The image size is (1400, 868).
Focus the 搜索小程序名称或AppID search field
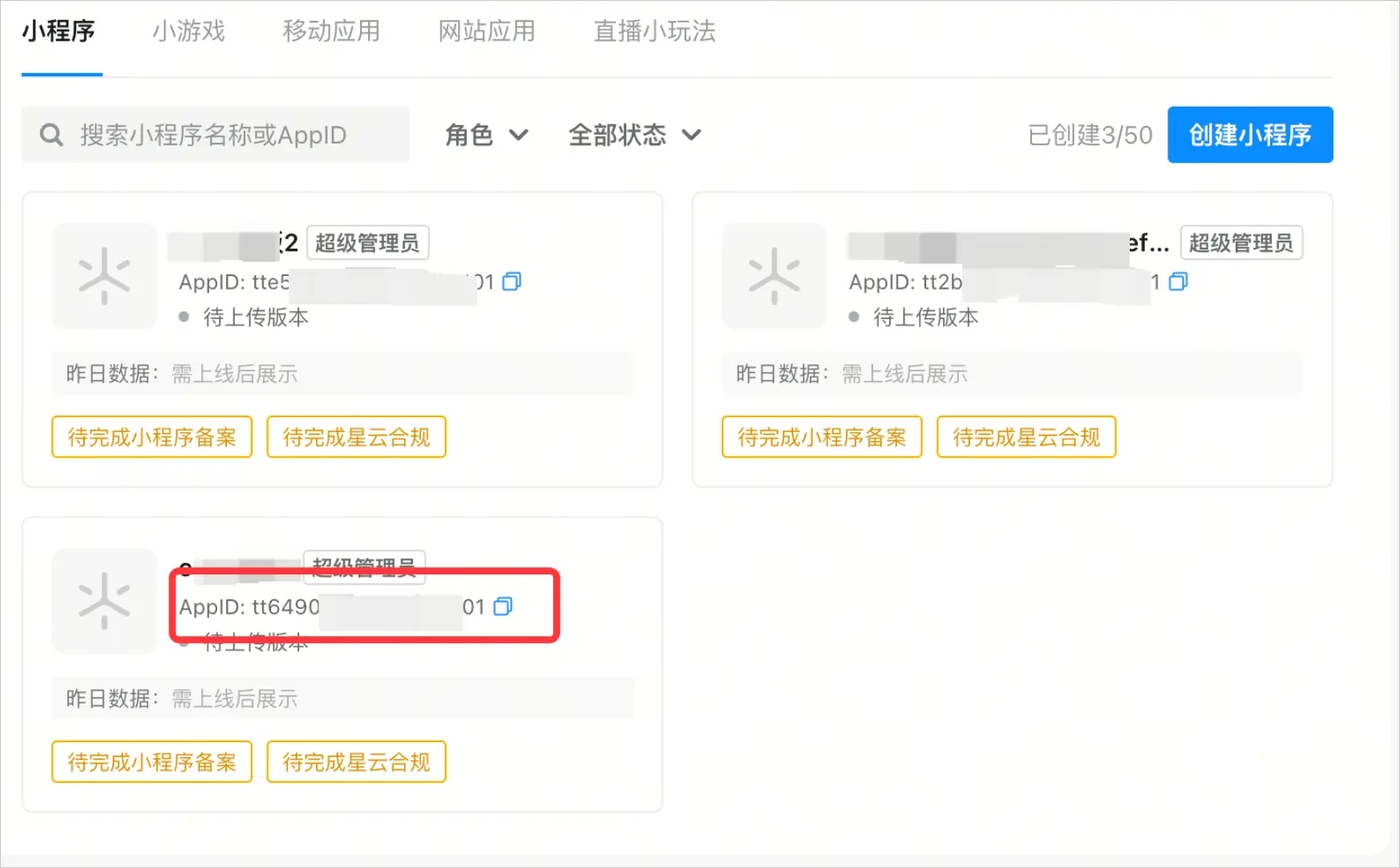pyautogui.click(x=215, y=135)
